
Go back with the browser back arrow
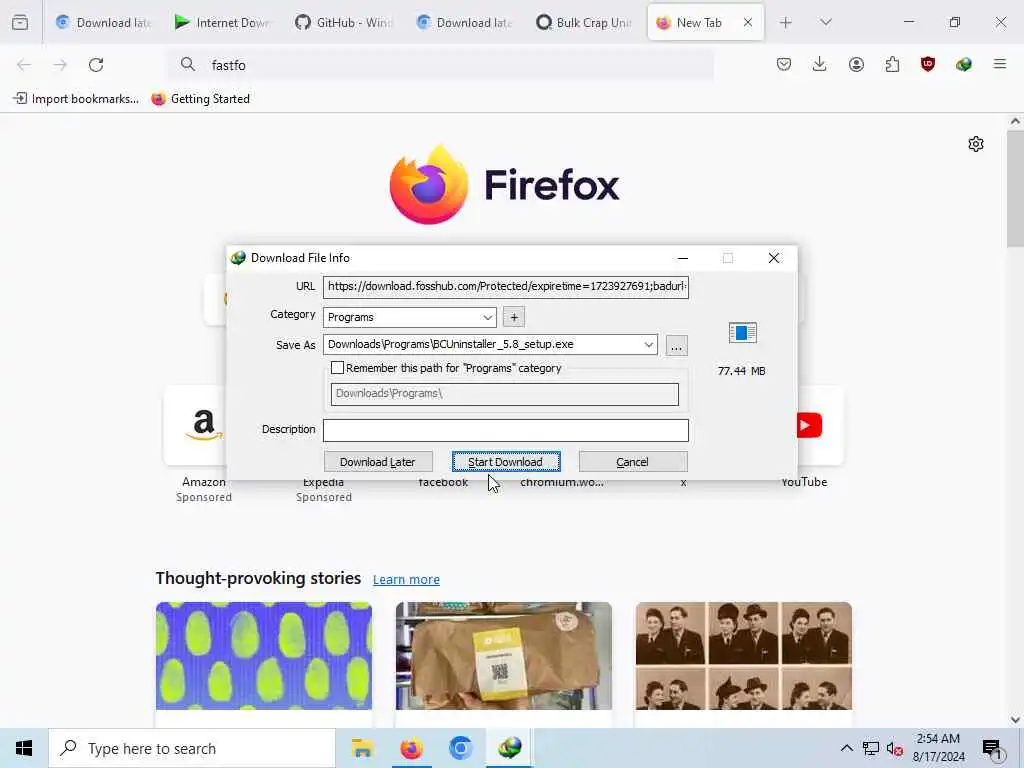tap(24, 65)
